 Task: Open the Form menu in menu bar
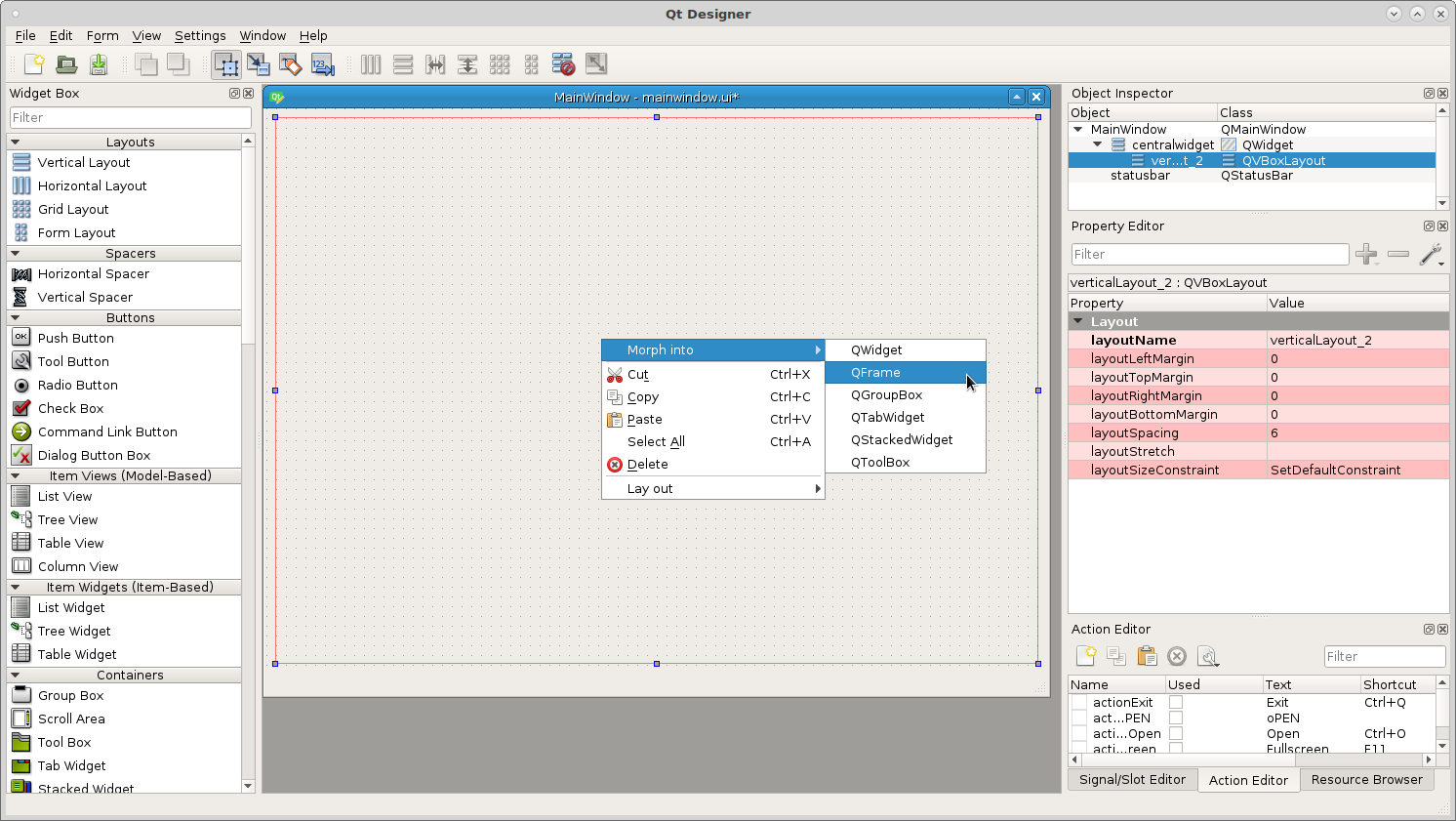(x=102, y=36)
